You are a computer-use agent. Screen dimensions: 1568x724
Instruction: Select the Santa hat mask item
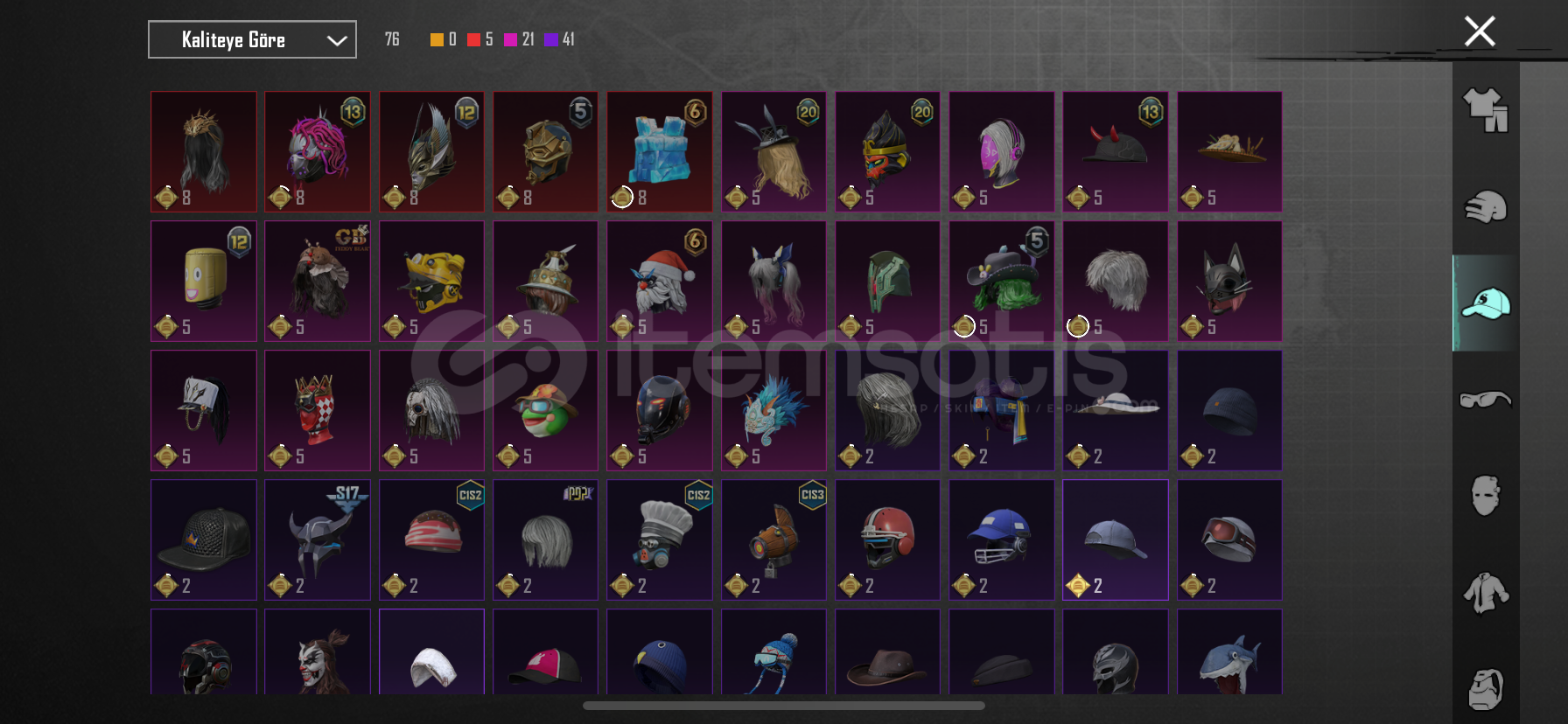660,282
